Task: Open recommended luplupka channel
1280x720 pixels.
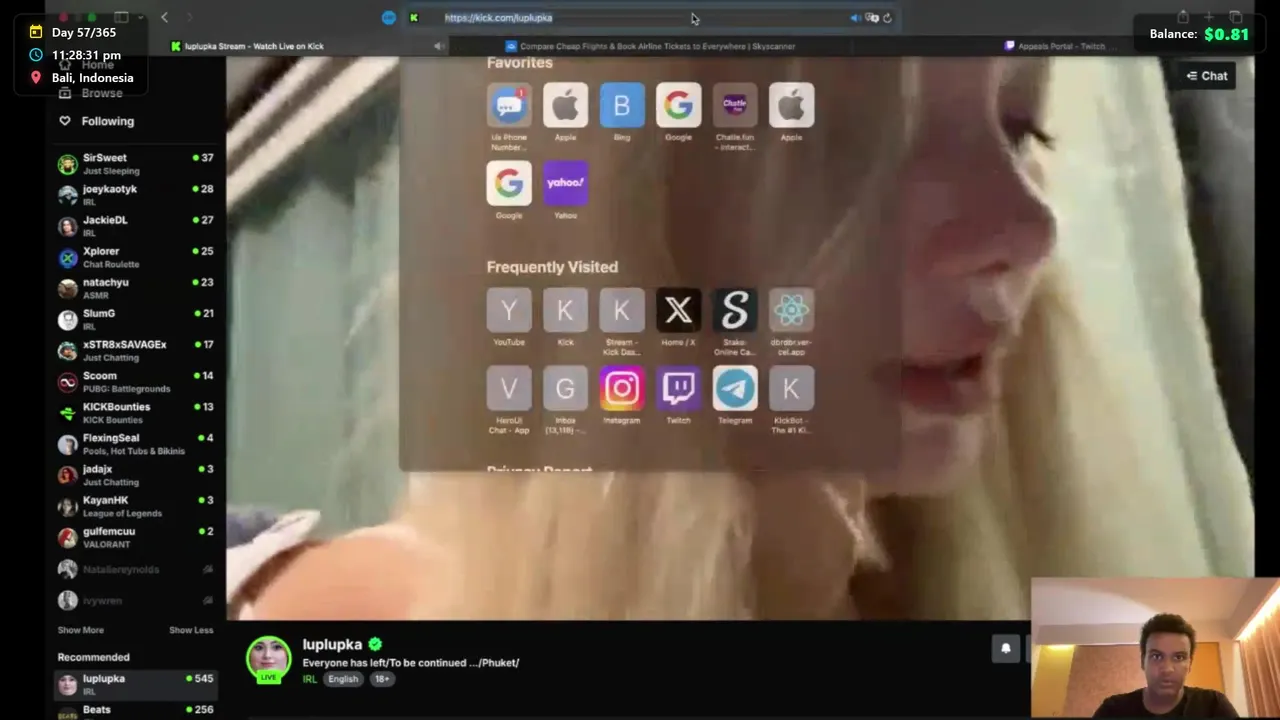Action: (136, 685)
